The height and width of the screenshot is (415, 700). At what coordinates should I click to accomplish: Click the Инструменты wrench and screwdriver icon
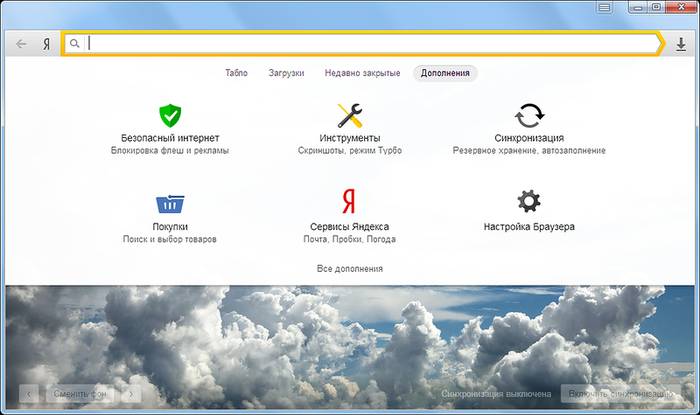point(349,114)
